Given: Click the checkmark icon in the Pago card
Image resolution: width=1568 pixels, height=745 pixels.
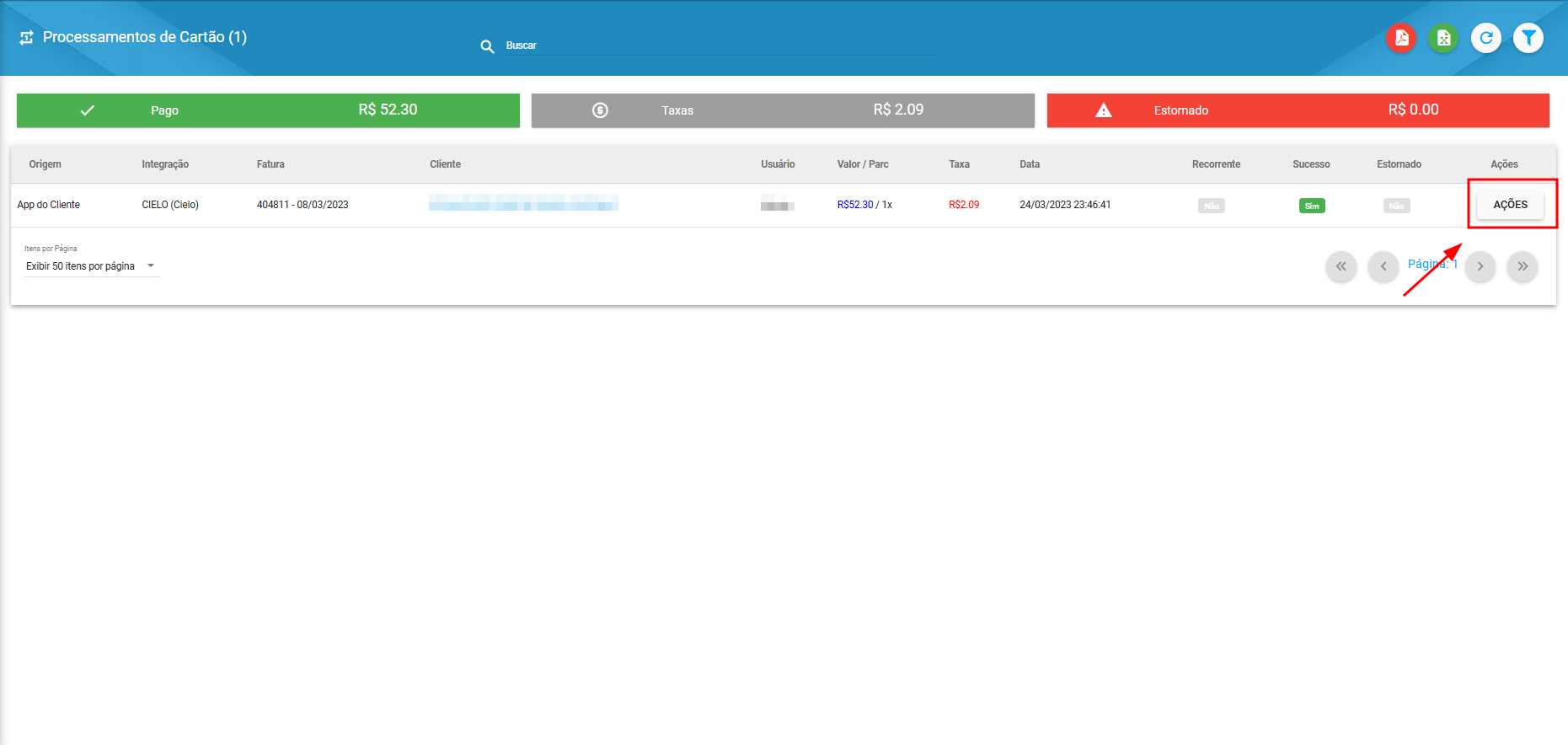Looking at the screenshot, I should 88,110.
